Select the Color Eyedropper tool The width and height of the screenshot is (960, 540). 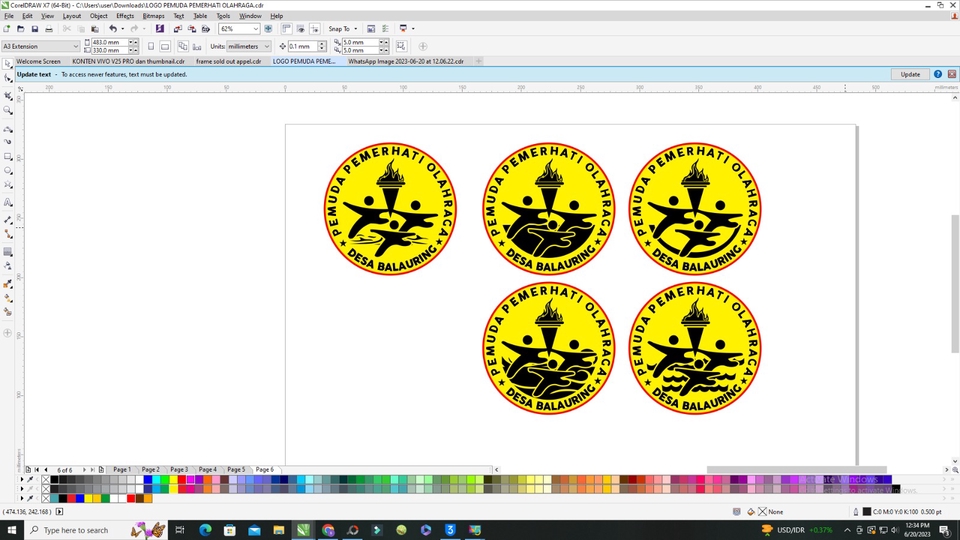point(8,283)
